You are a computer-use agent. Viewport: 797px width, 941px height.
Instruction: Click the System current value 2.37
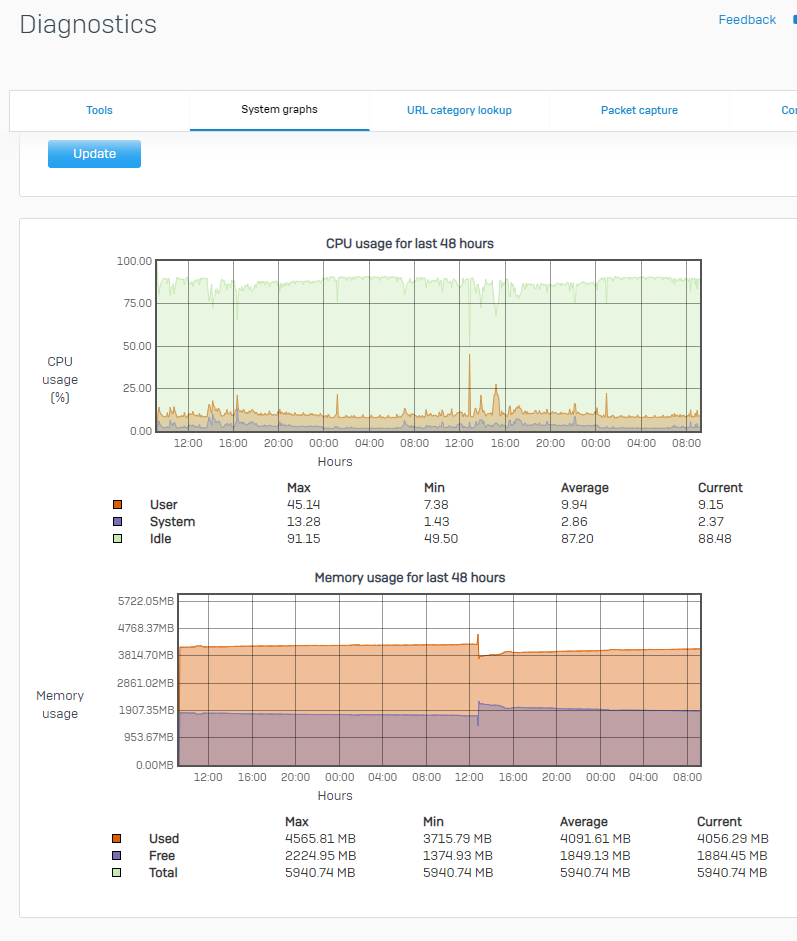pyautogui.click(x=711, y=522)
